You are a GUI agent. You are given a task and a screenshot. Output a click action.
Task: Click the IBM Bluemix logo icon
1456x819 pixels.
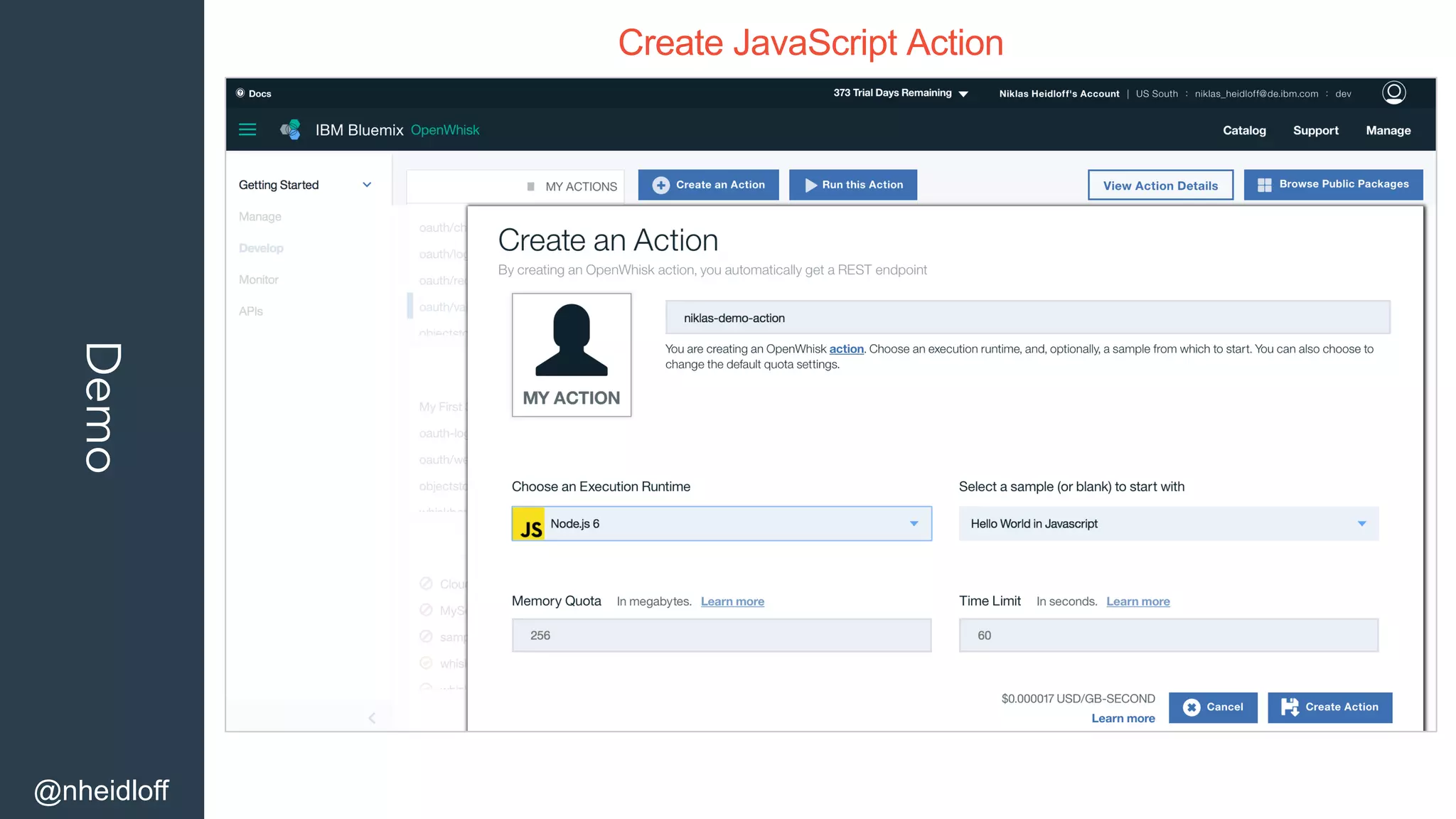click(290, 129)
